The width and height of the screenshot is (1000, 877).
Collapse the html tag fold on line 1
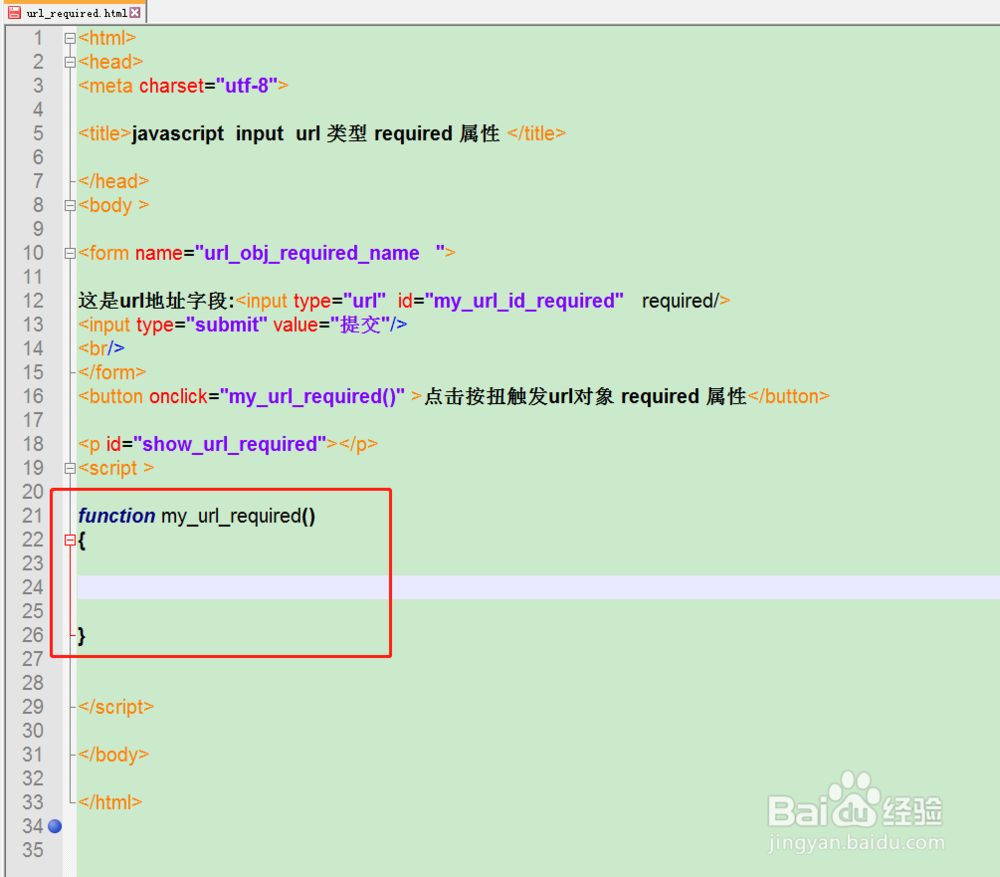70,39
